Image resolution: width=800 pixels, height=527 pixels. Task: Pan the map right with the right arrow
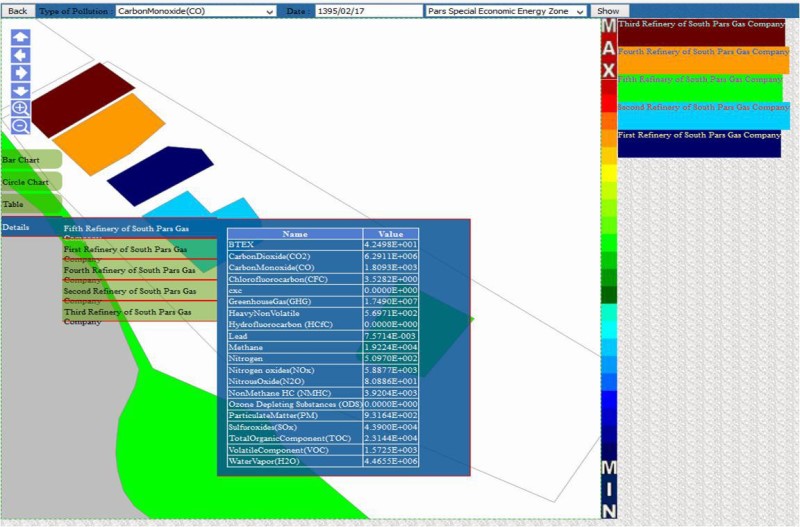[x=20, y=73]
